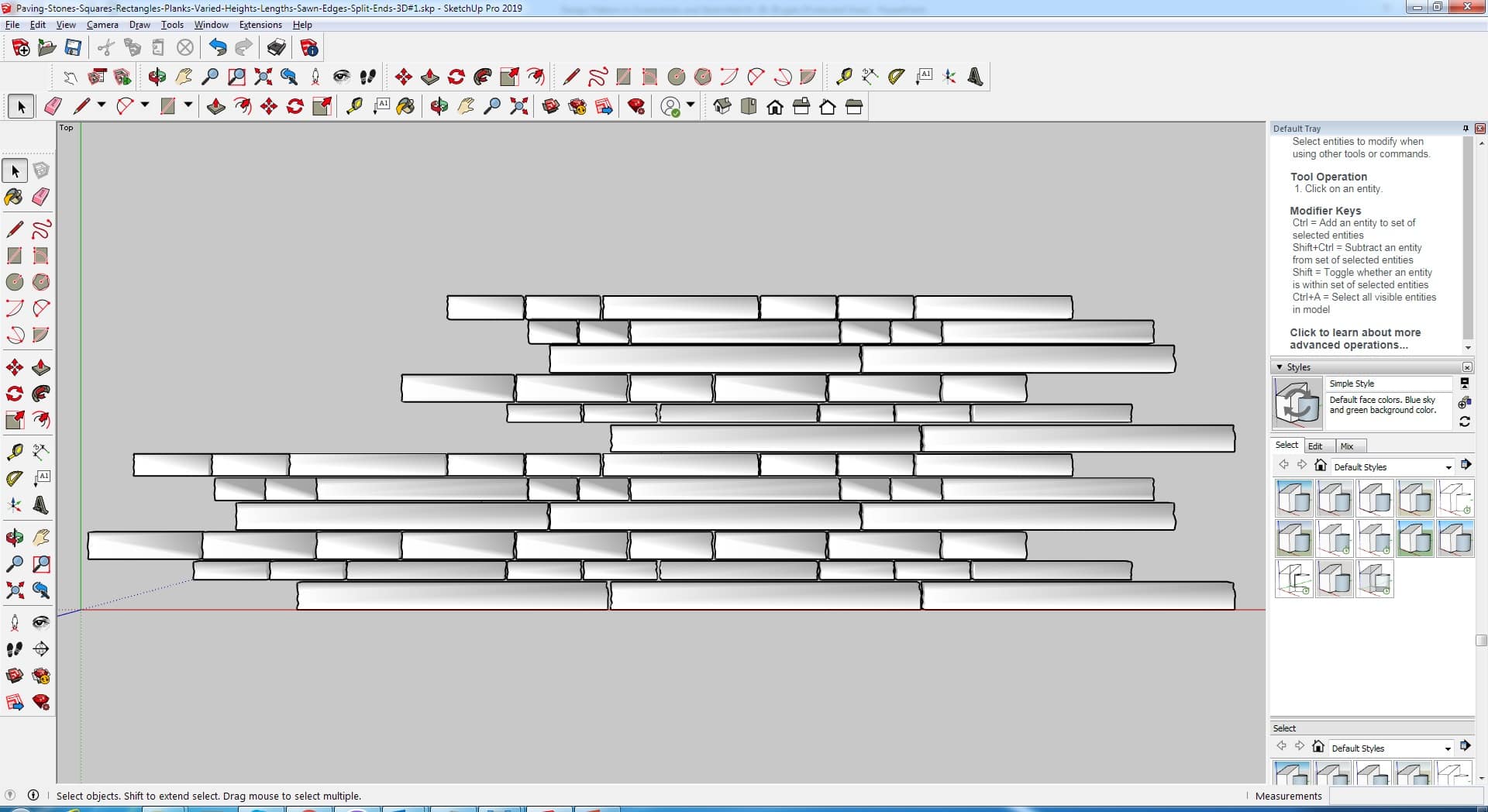Click the Print icon in the toolbar

tap(276, 48)
